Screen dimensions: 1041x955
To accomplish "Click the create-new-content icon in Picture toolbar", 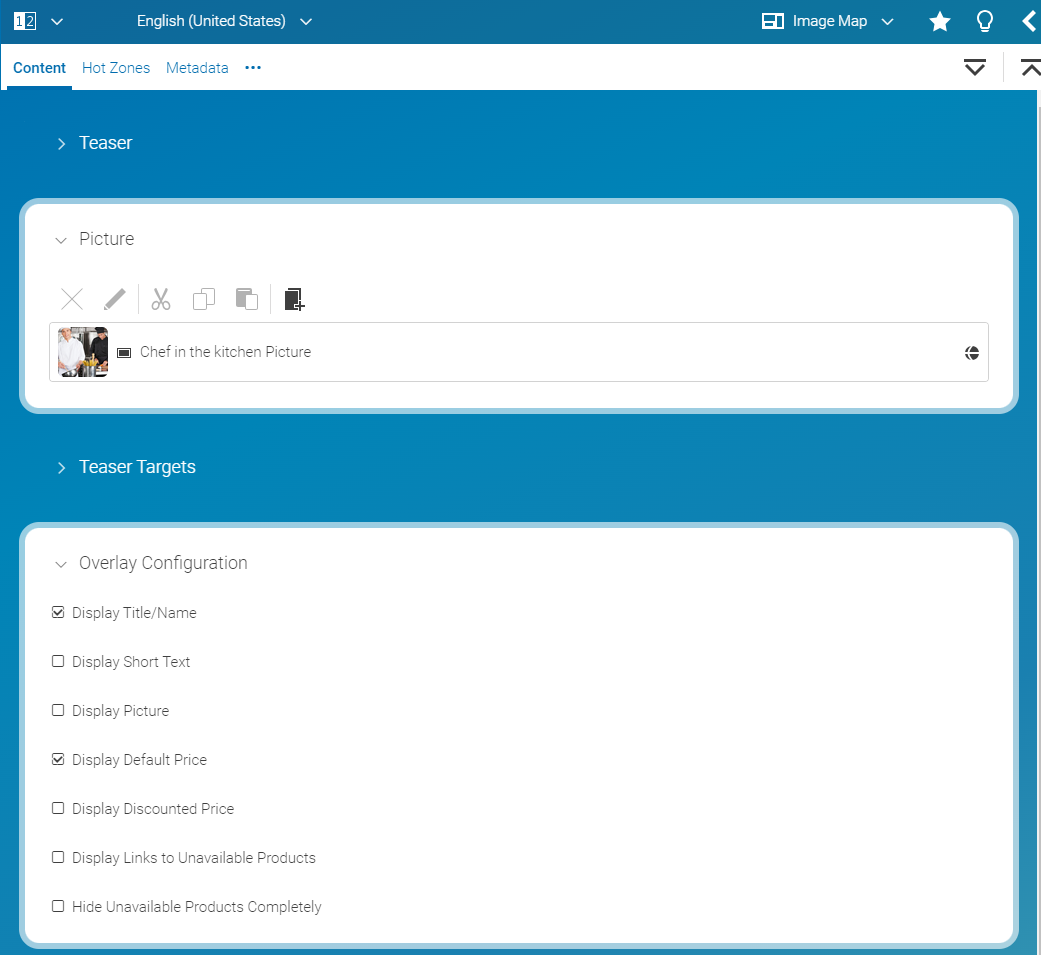I will click(294, 298).
